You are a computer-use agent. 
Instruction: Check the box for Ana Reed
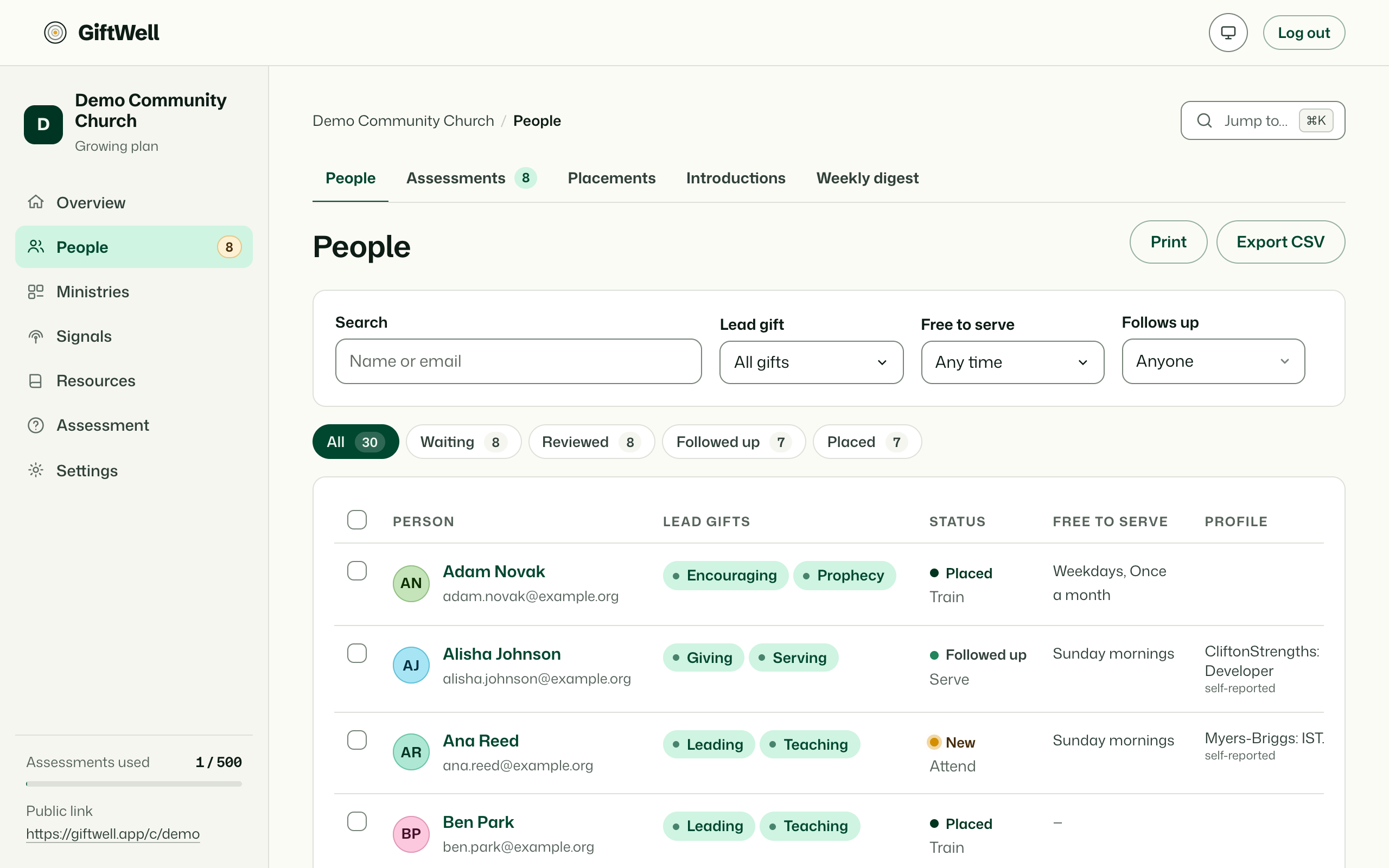356,740
